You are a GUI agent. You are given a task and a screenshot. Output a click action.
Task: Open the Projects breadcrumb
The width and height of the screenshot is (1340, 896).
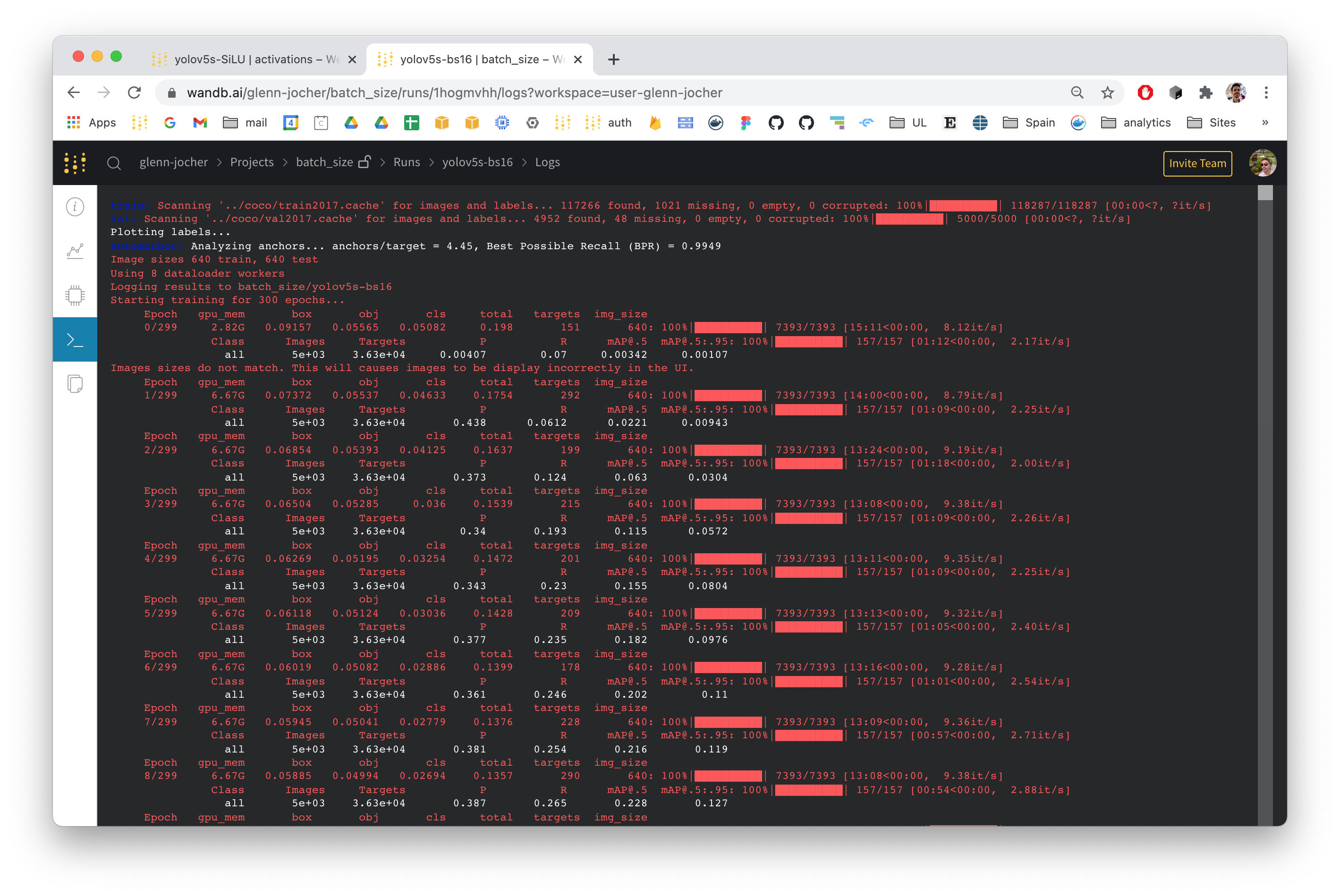coord(252,162)
